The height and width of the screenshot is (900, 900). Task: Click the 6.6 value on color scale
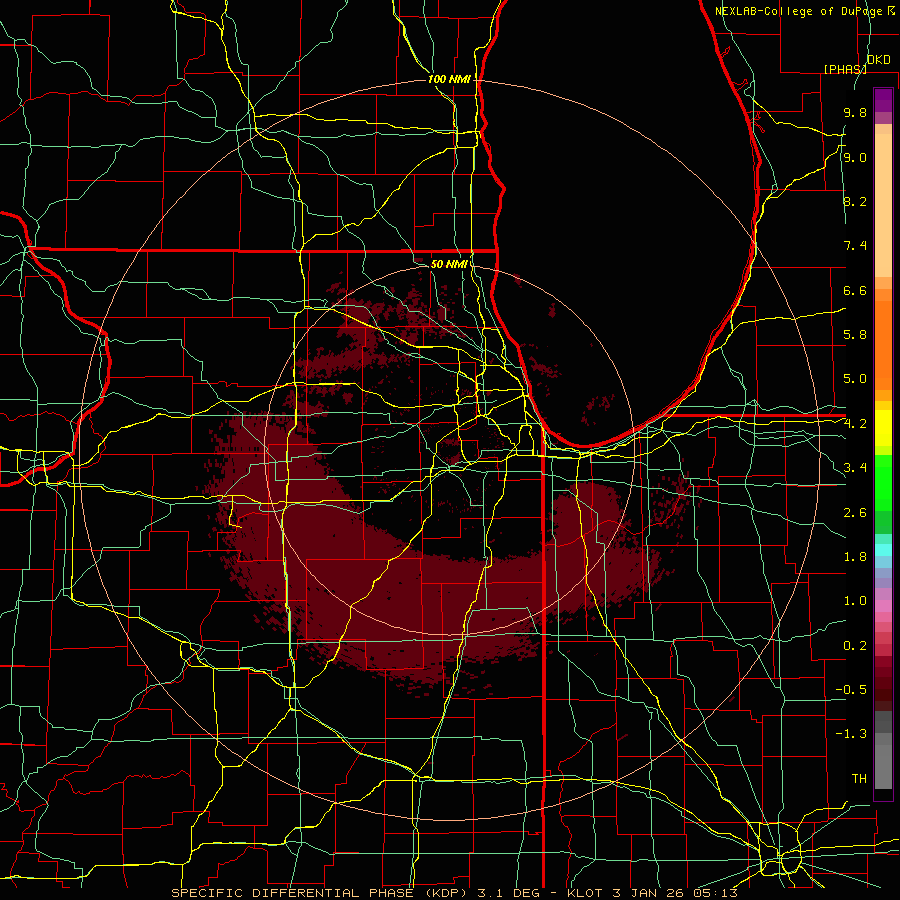tap(855, 290)
